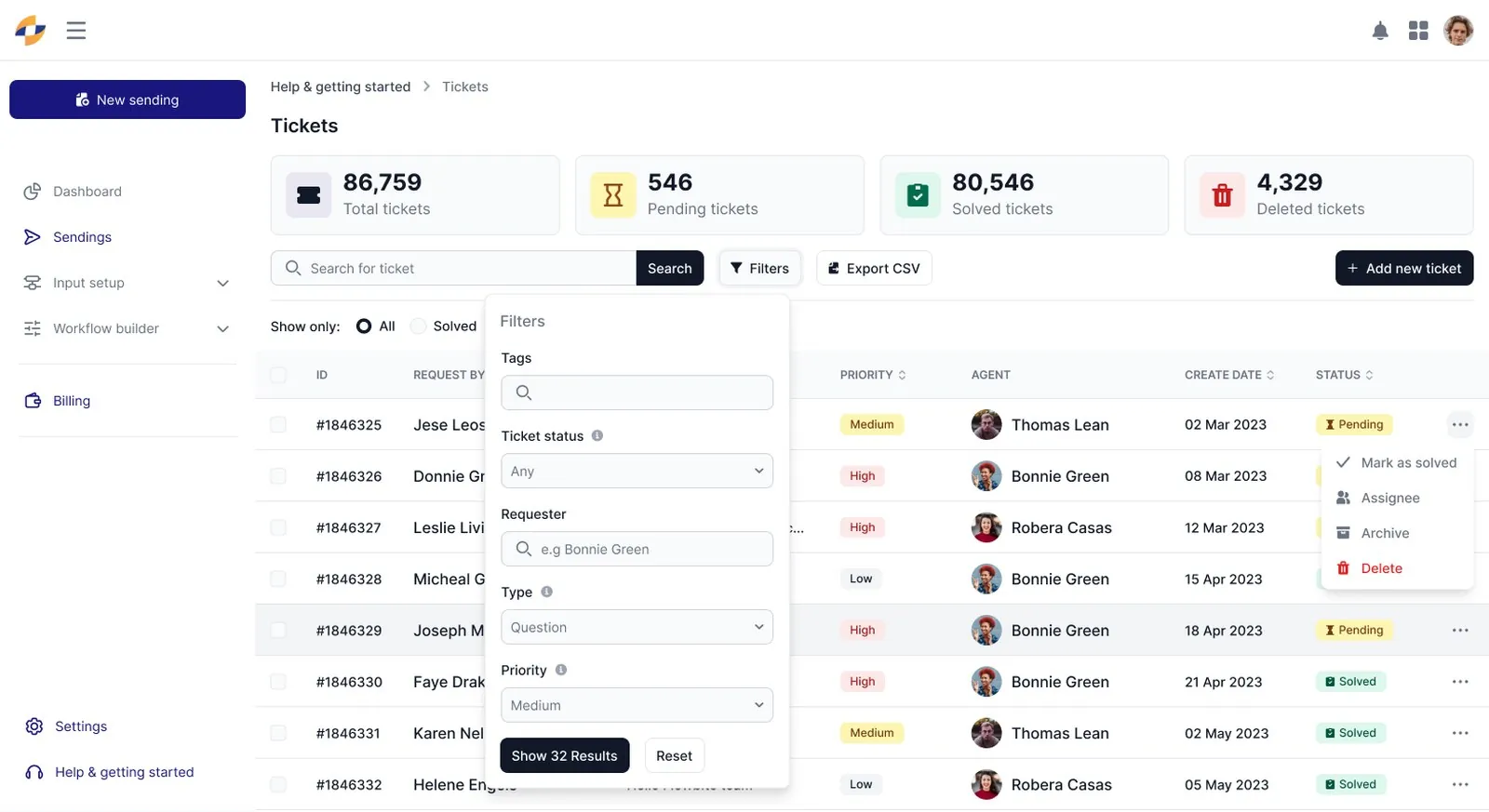Open the Ticket status Any dropdown

(x=637, y=471)
